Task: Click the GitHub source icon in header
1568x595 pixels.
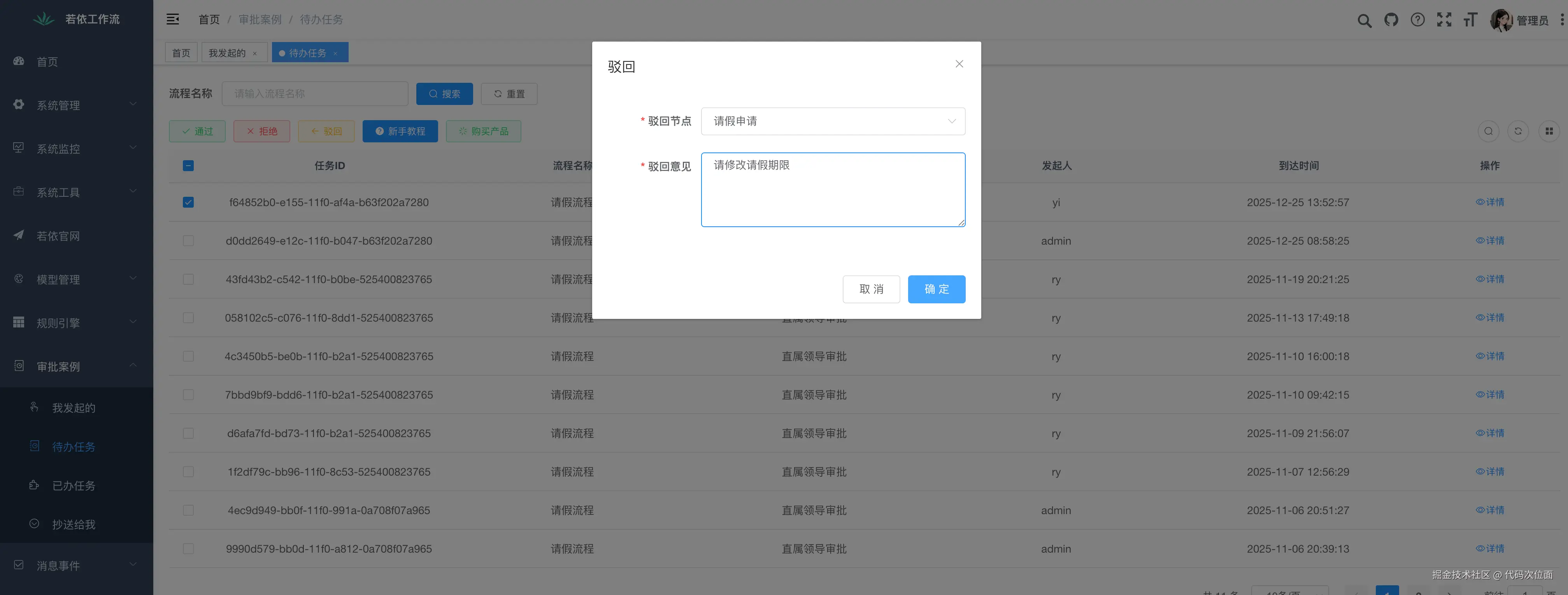Action: (1391, 20)
